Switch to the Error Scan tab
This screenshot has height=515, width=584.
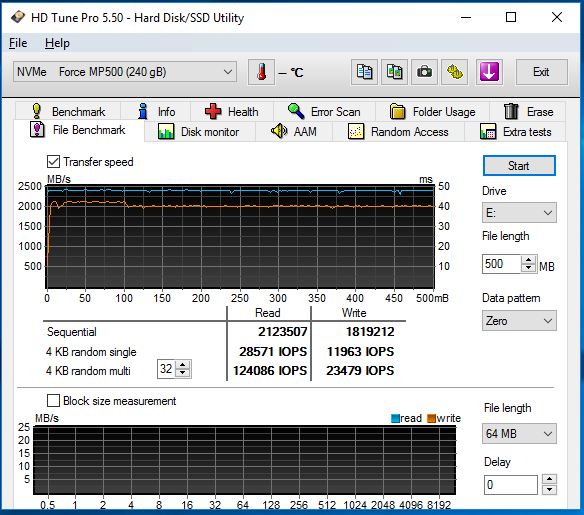pos(324,111)
